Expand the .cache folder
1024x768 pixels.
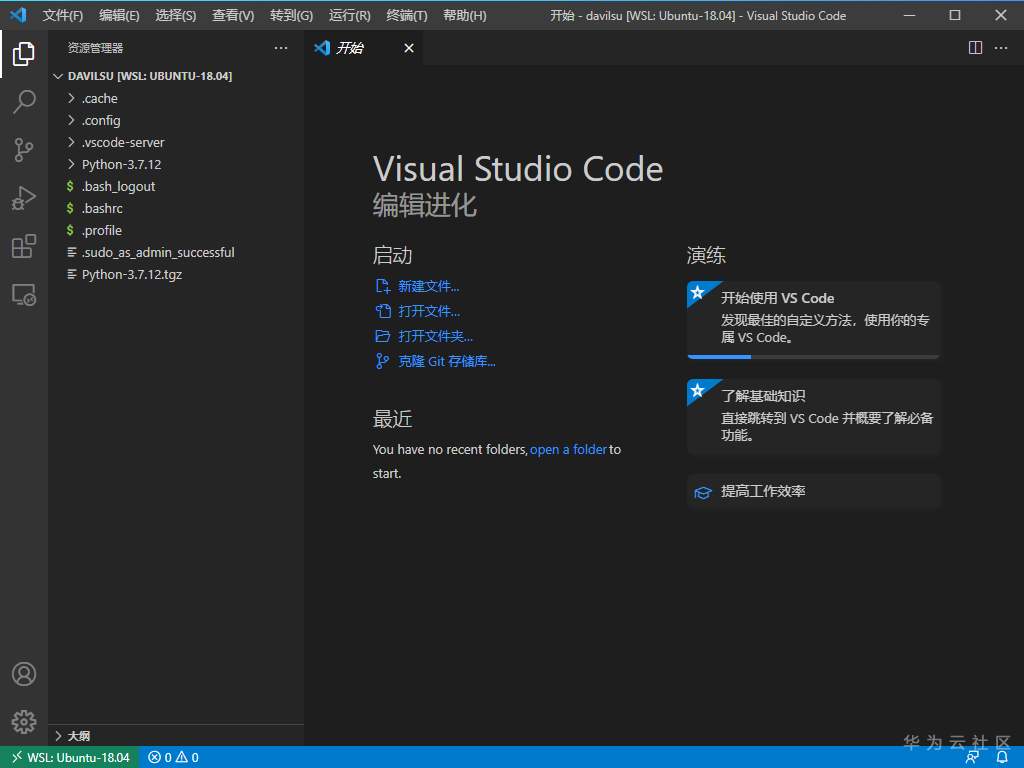[99, 98]
